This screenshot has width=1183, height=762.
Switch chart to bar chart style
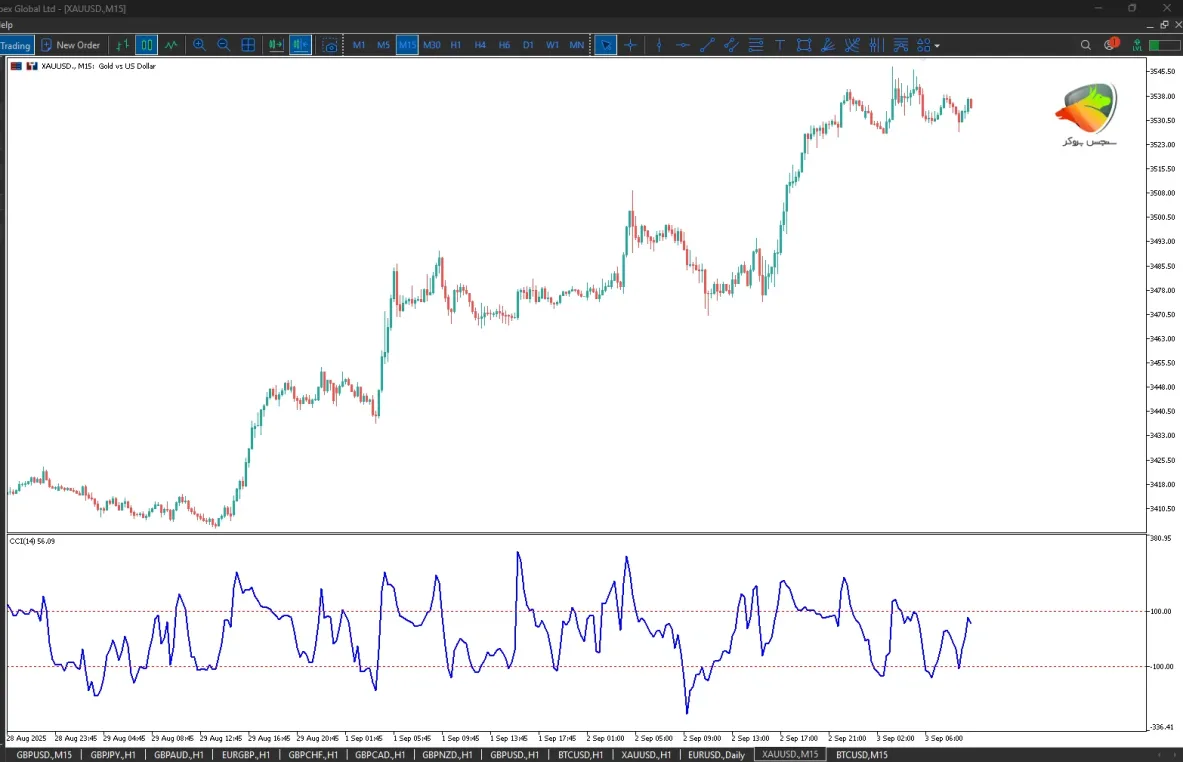coord(122,45)
